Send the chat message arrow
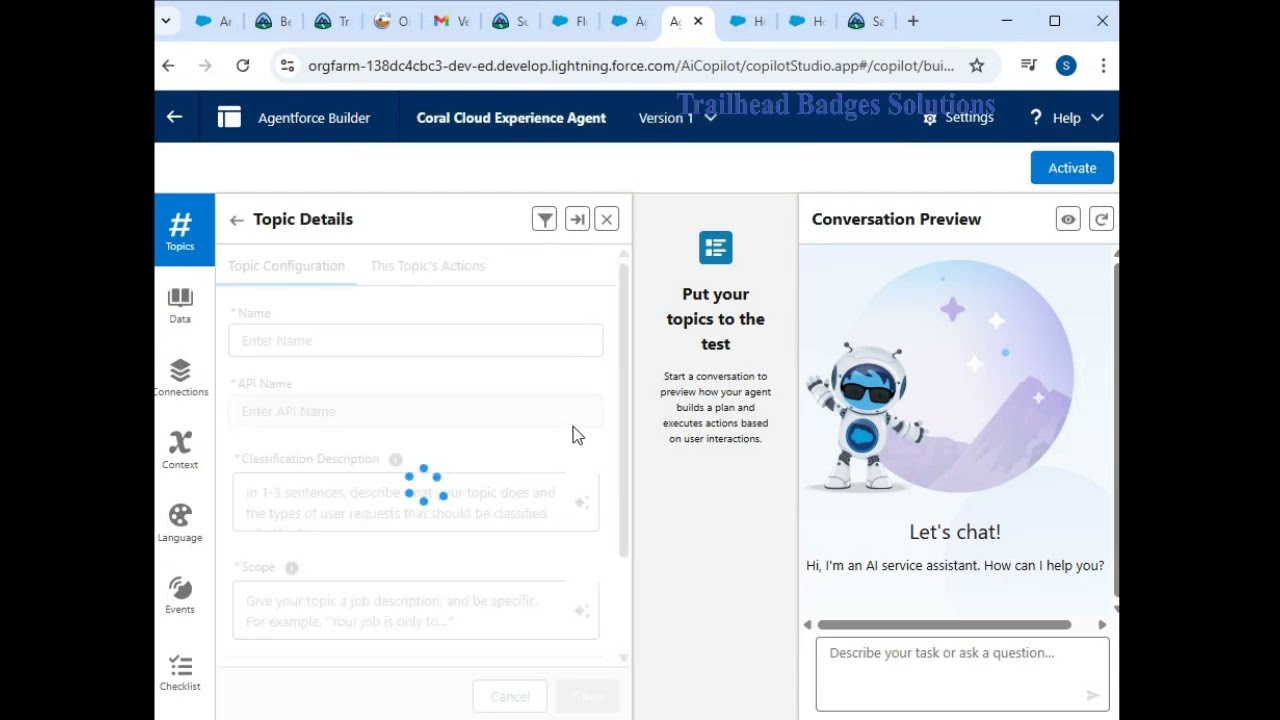The width and height of the screenshot is (1280, 720). point(1093,695)
